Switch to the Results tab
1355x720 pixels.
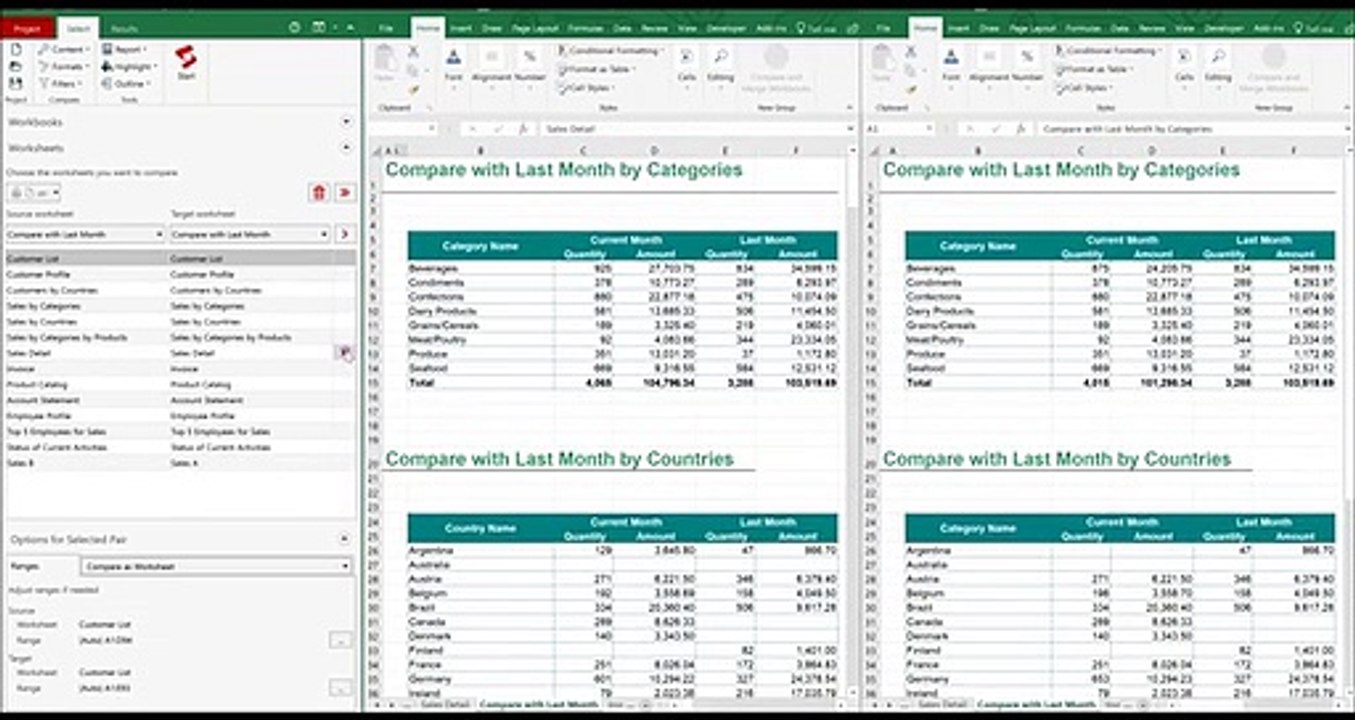(124, 29)
